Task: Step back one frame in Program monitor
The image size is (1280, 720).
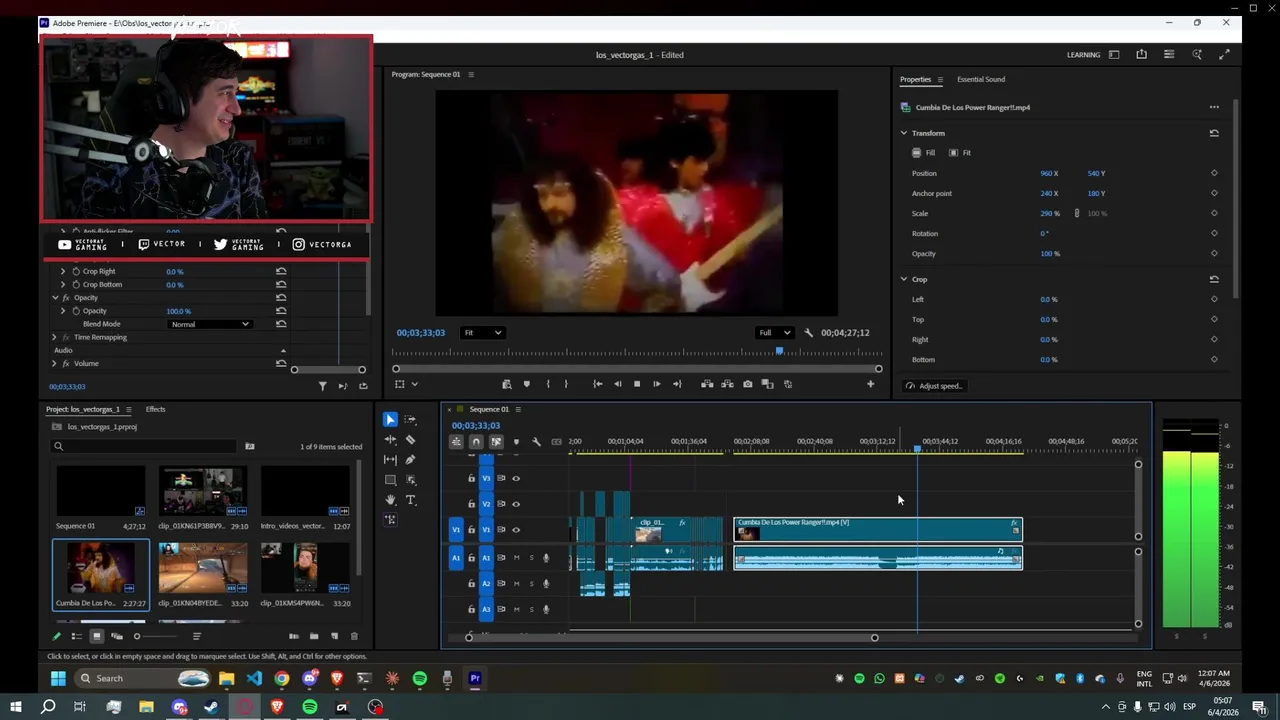Action: coord(617,384)
